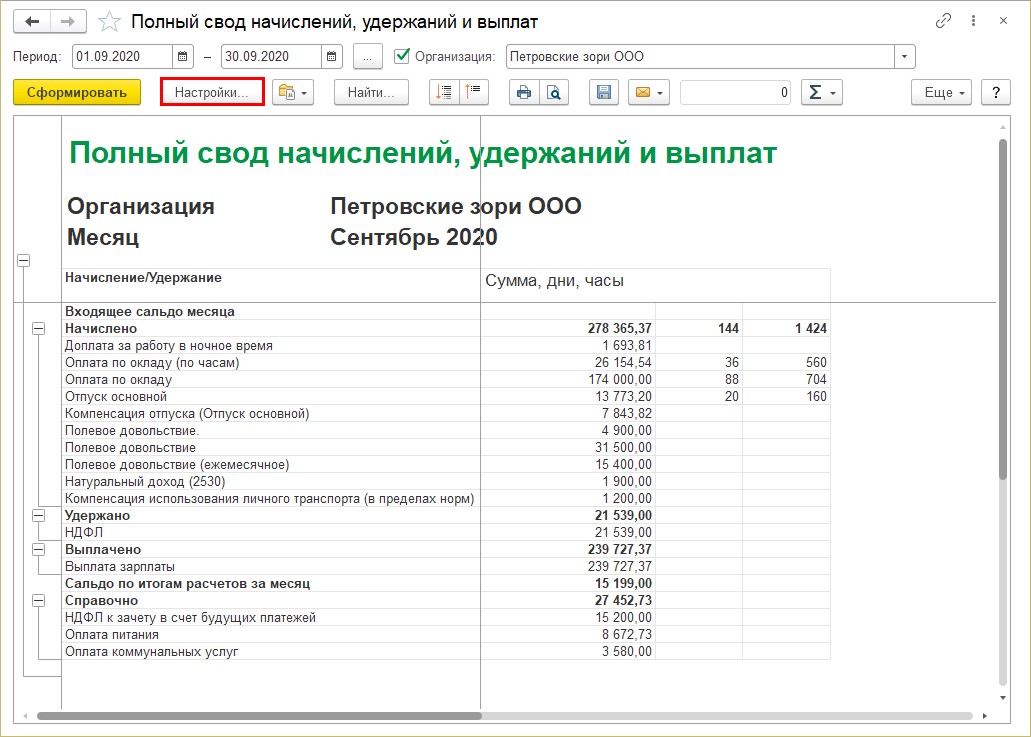Collapse the top-level report grouping
1031x737 pixels.
click(24, 260)
